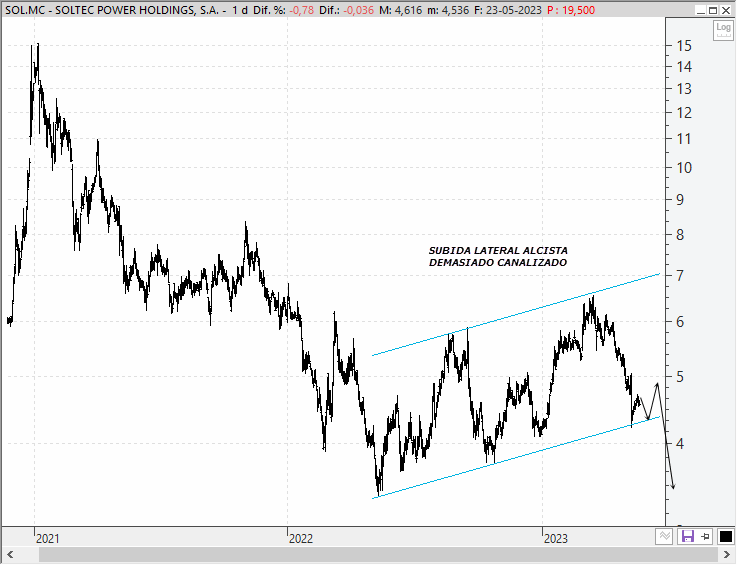Click the 'Dif.: -0,036' value

point(346,10)
